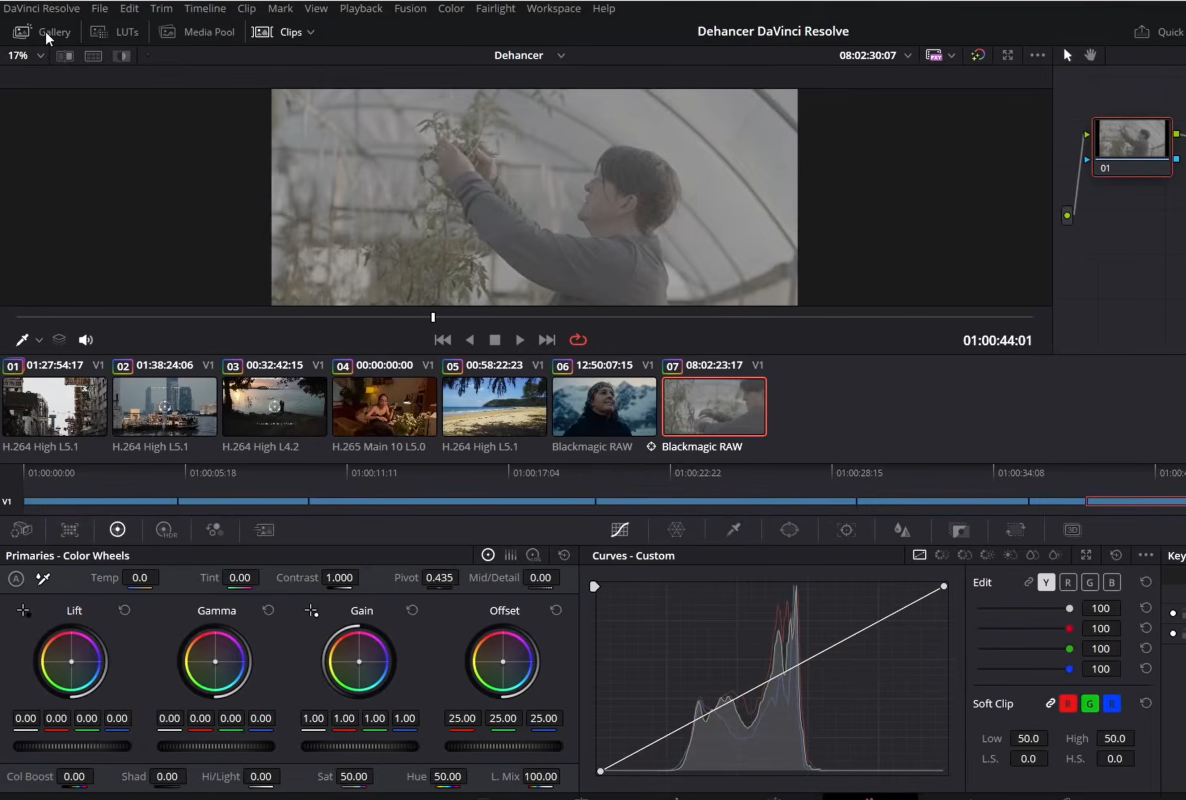Select the G curve channel
1186x800 pixels.
[x=1089, y=582]
